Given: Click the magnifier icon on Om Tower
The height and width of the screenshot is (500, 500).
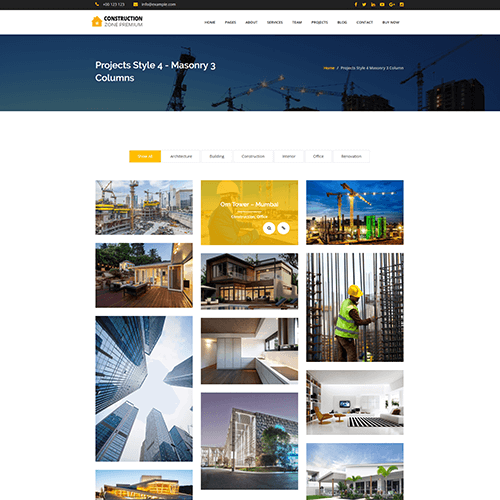Looking at the screenshot, I should coord(269,228).
